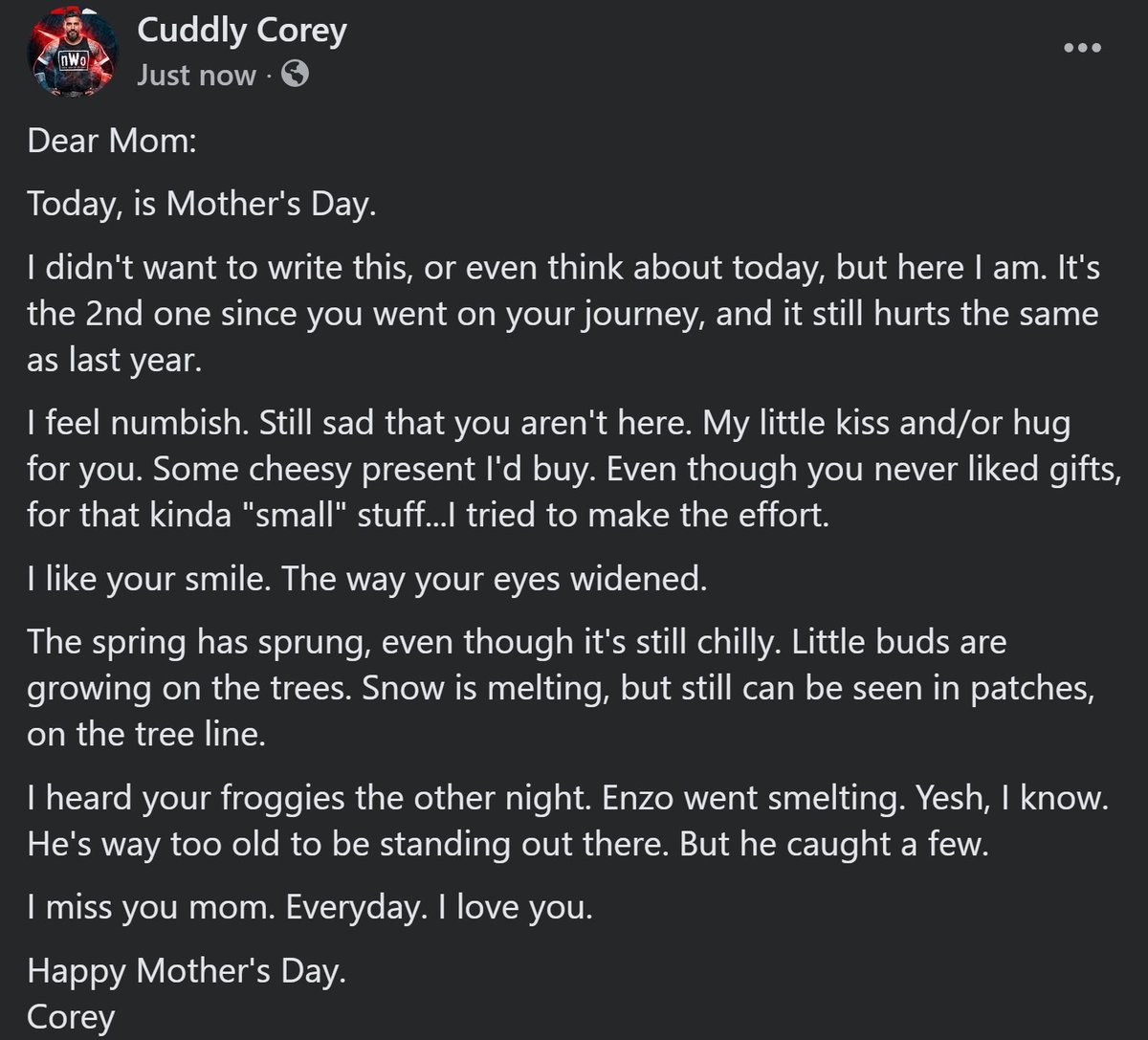The width and height of the screenshot is (1148, 1040).
Task: Click paragraph starting "The spring has sprung"
Action: pyautogui.click(x=561, y=687)
